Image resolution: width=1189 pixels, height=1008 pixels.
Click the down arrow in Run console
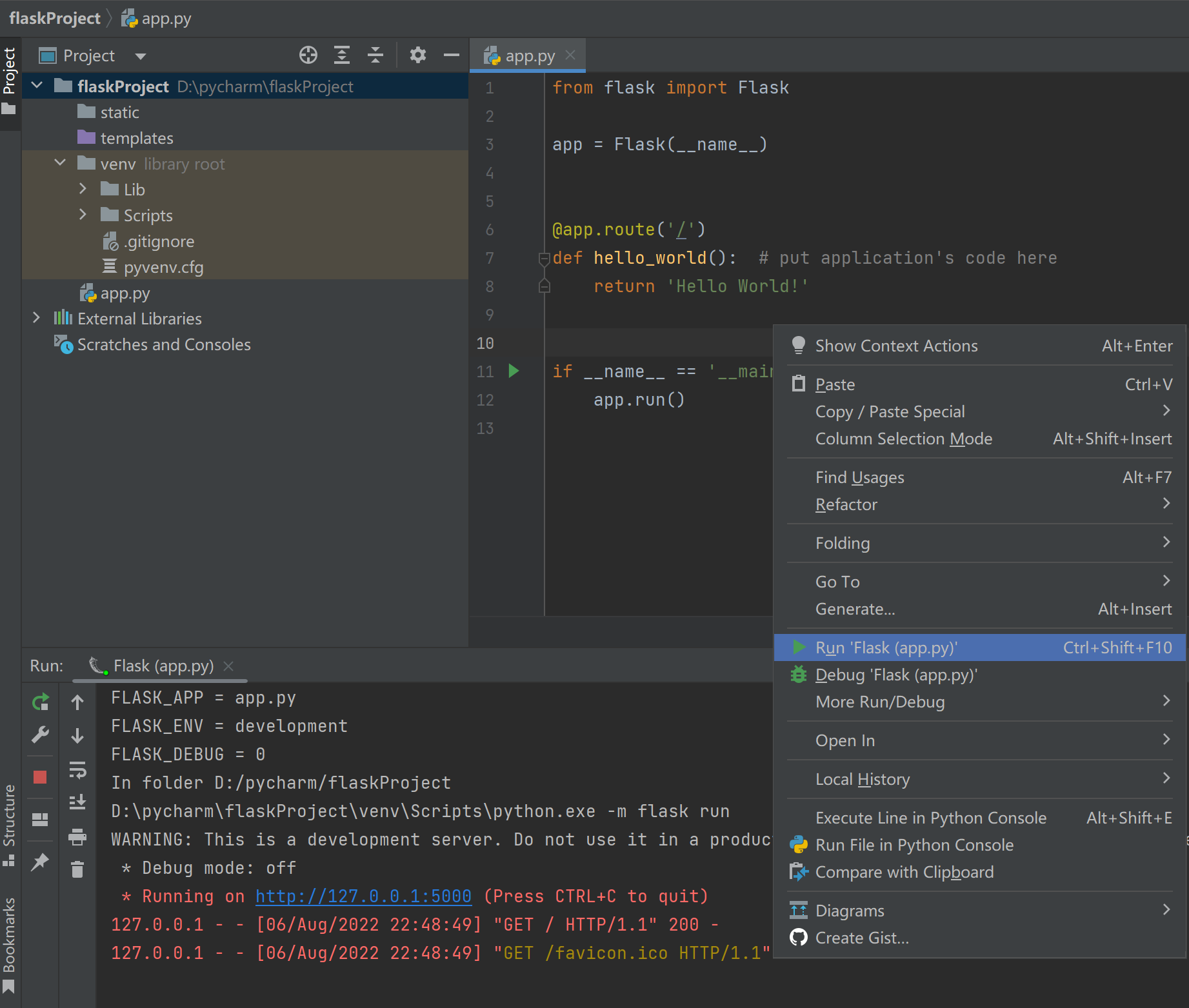pos(77,736)
